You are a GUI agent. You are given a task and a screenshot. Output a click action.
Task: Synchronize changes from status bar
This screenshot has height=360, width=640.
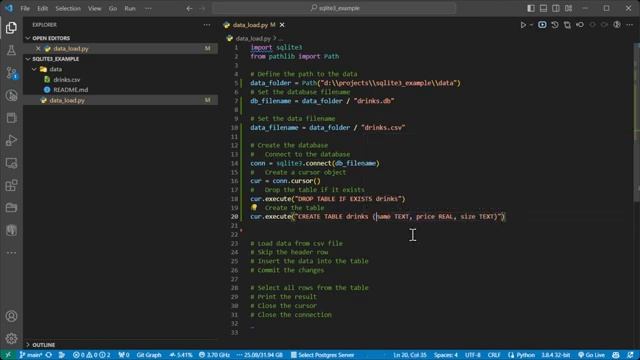tap(49, 355)
